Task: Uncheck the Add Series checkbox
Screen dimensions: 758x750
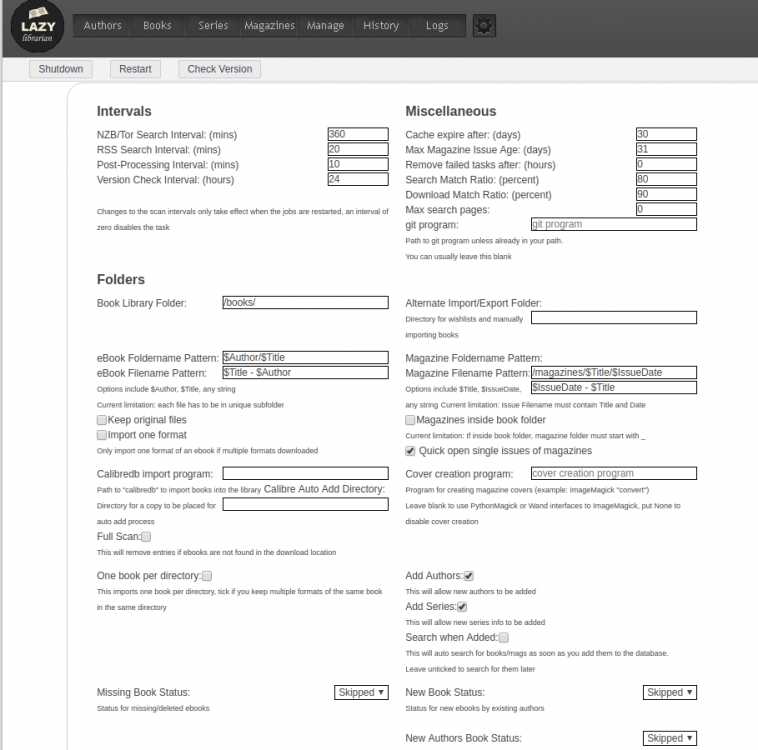Action: pos(462,607)
